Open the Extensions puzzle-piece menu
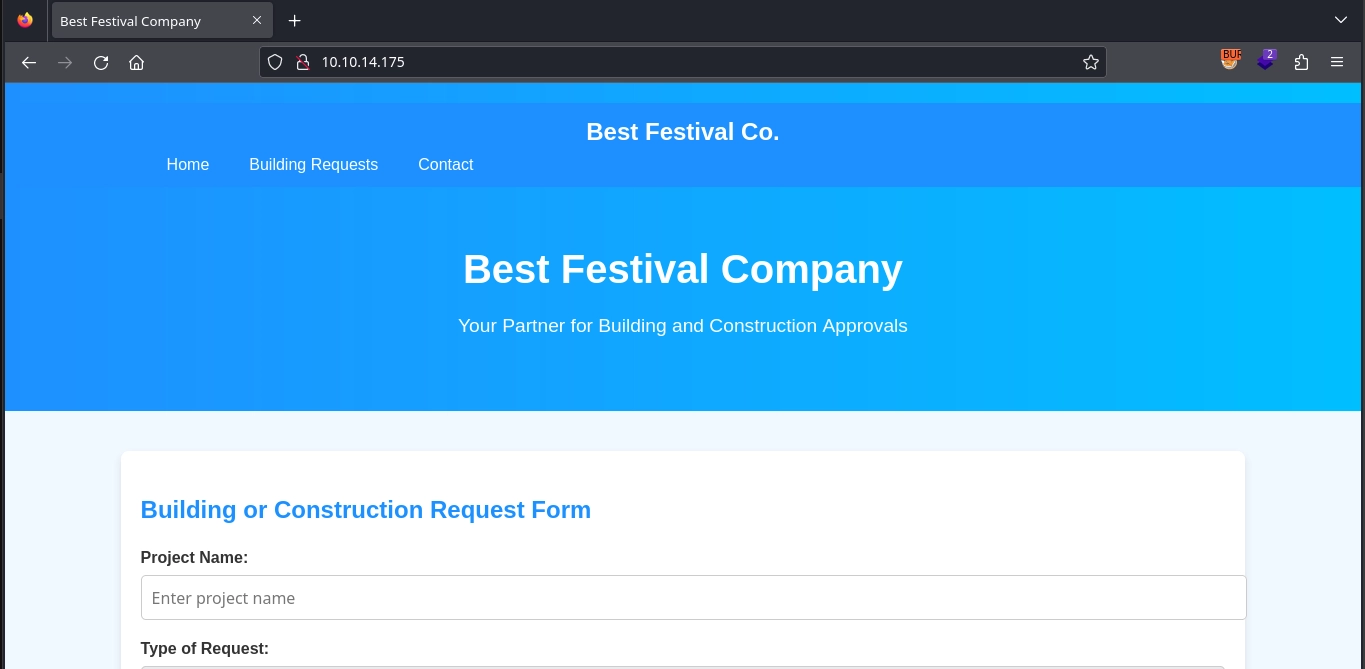This screenshot has height=669, width=1365. (x=1301, y=62)
